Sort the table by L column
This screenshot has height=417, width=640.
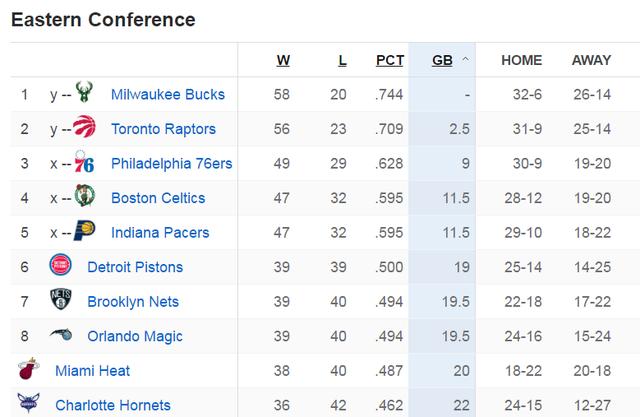pyautogui.click(x=342, y=60)
